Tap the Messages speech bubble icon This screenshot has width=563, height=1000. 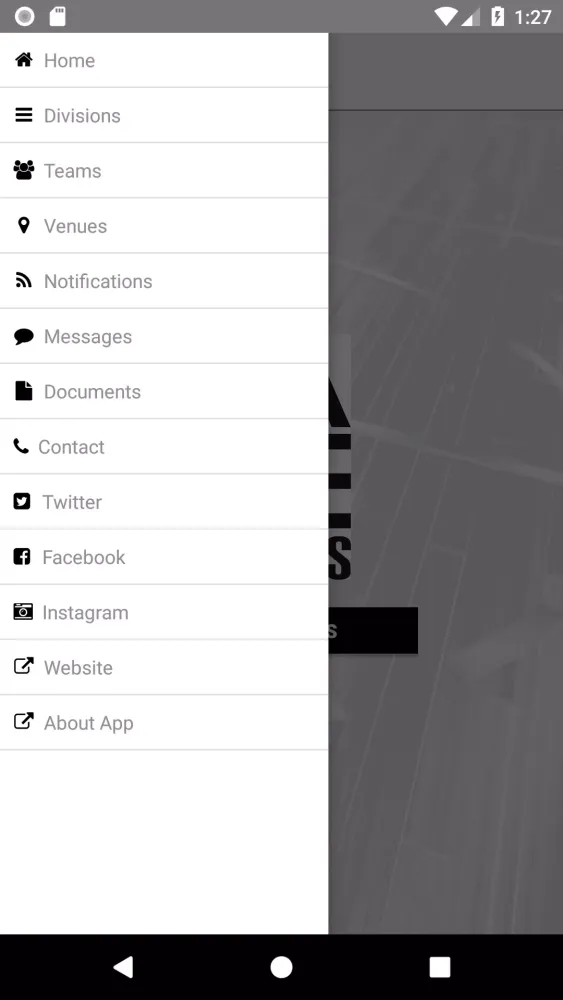click(x=24, y=336)
